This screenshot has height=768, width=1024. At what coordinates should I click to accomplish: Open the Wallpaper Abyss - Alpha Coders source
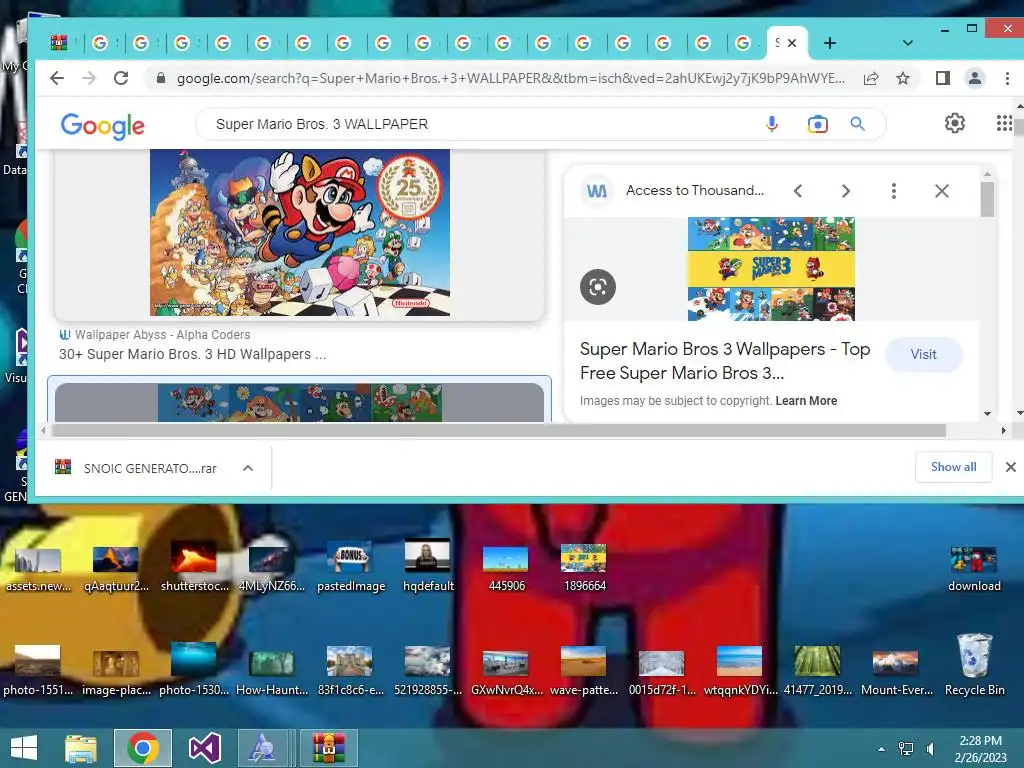click(162, 334)
